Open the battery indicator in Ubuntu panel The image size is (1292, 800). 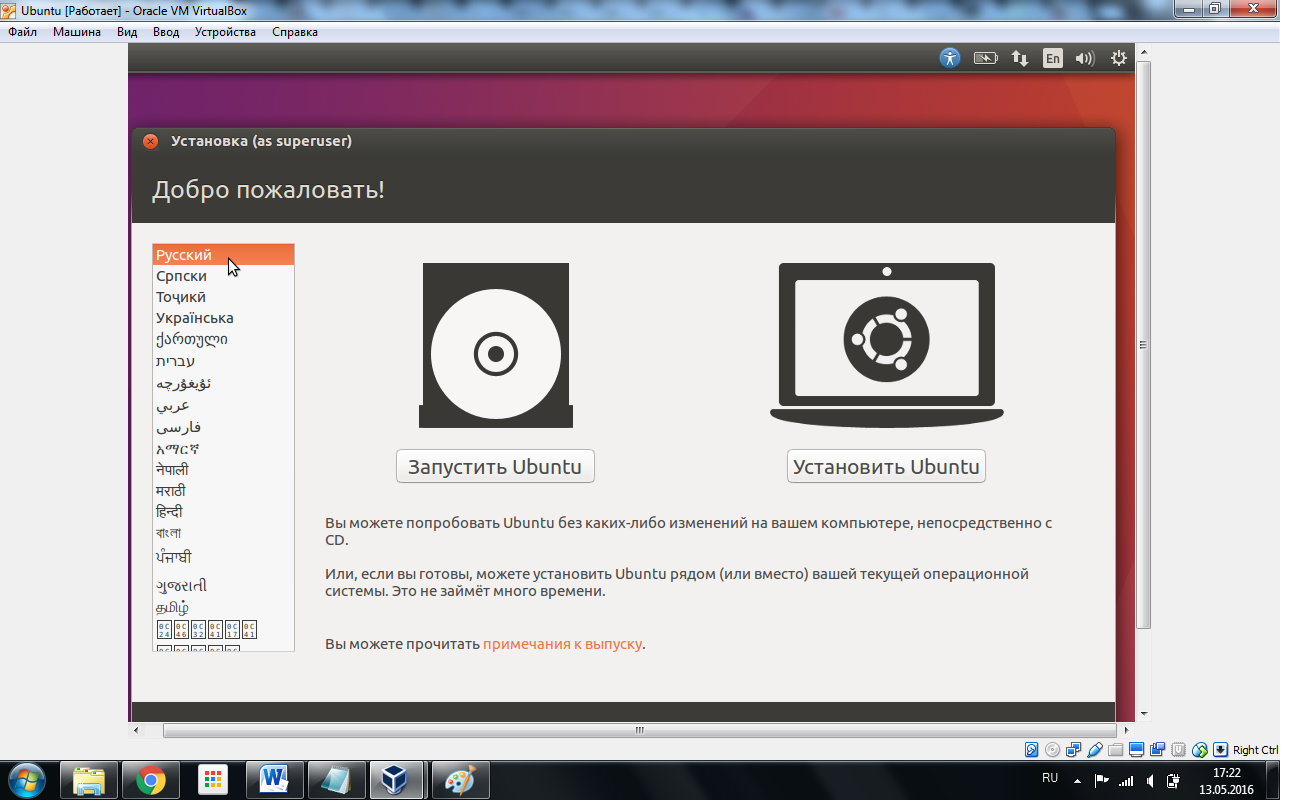(x=985, y=58)
